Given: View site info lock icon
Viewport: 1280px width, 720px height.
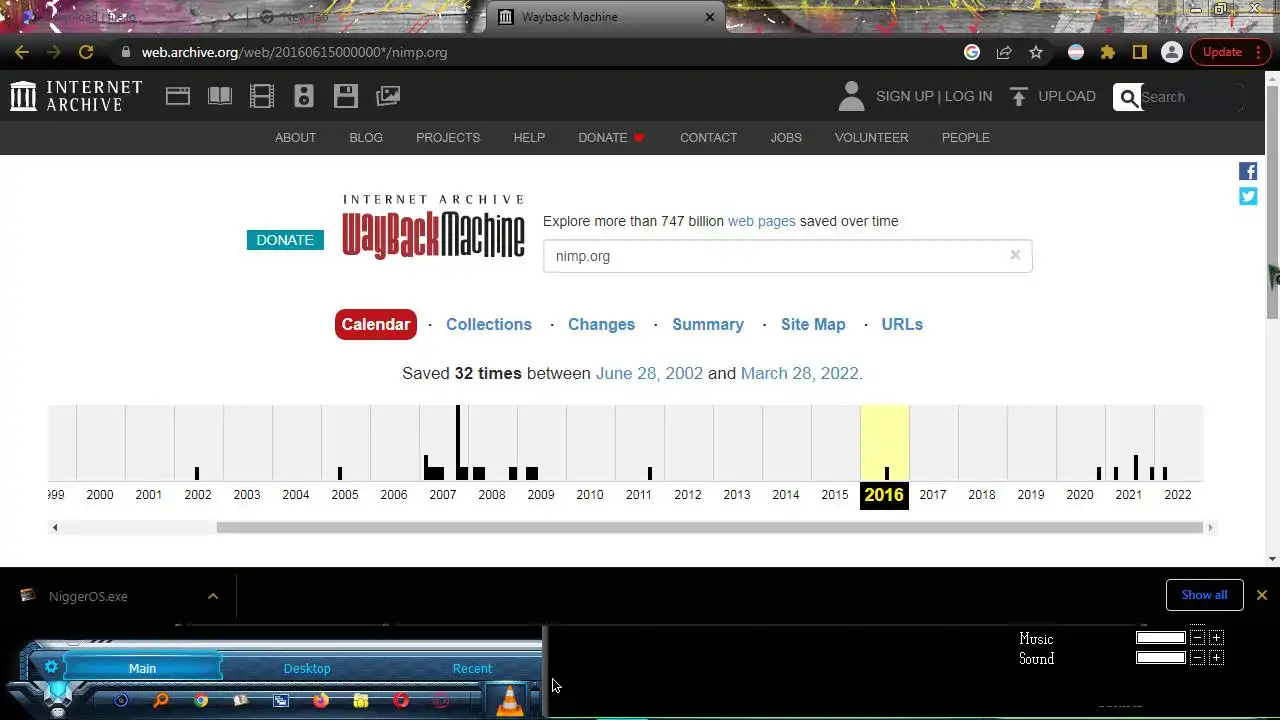Looking at the screenshot, I should pos(125,52).
